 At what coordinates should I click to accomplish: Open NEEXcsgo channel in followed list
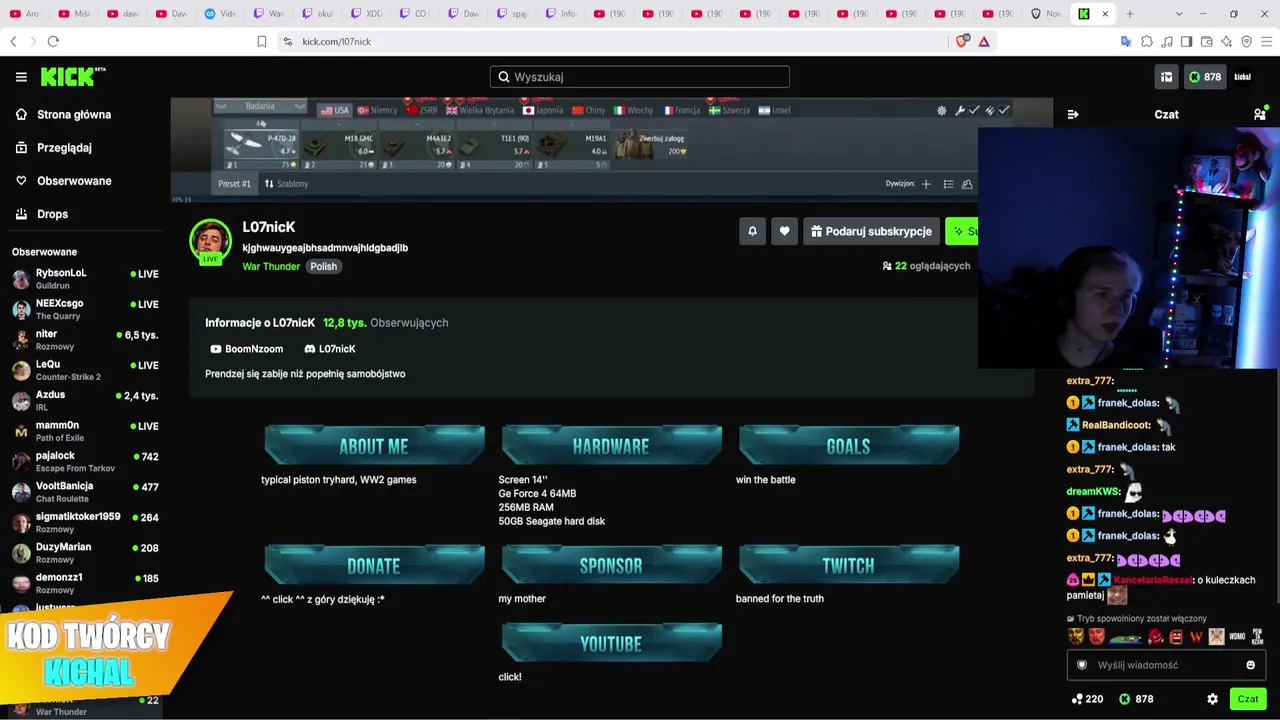pyautogui.click(x=85, y=309)
